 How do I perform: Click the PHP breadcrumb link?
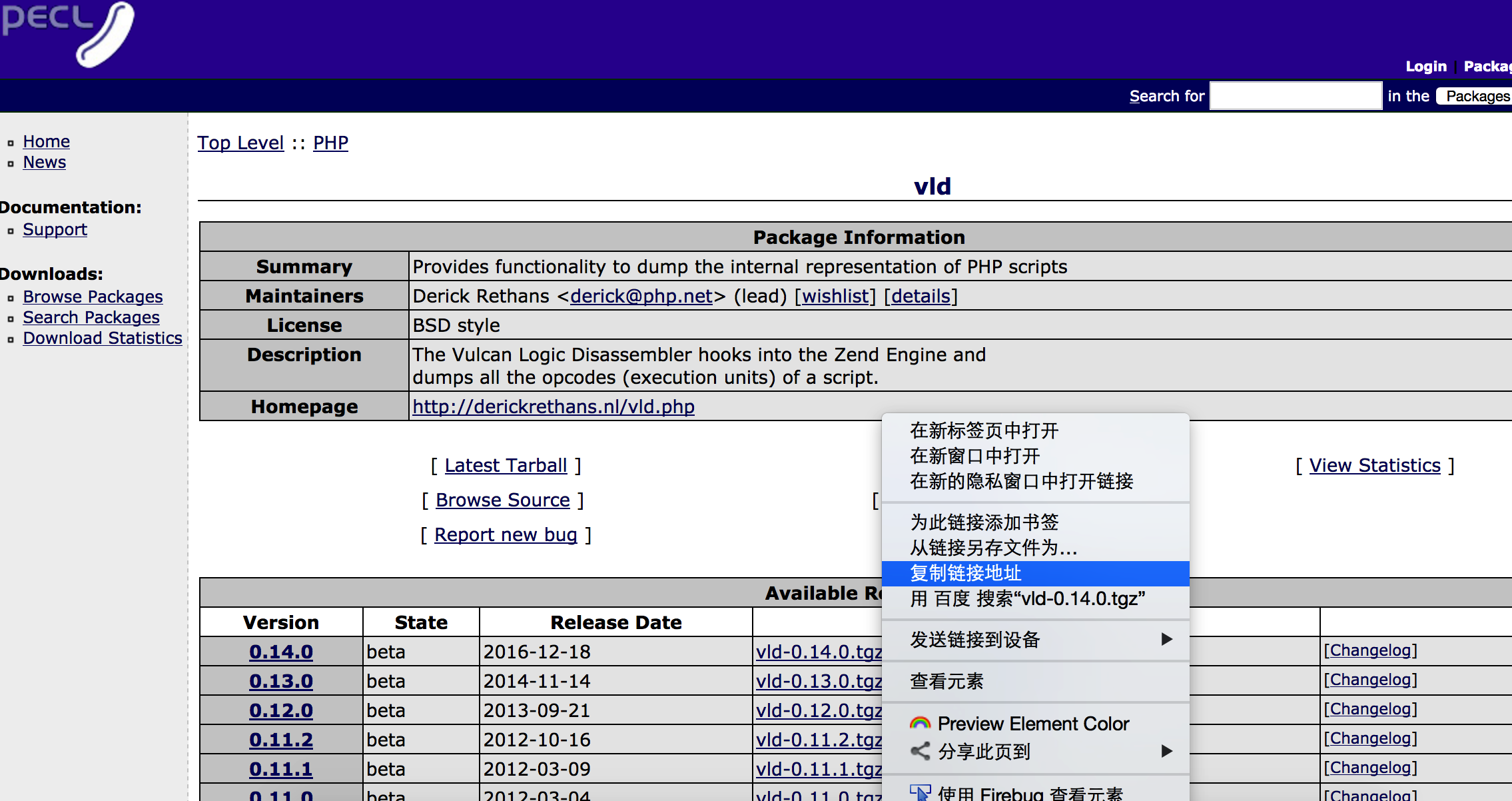pos(331,143)
